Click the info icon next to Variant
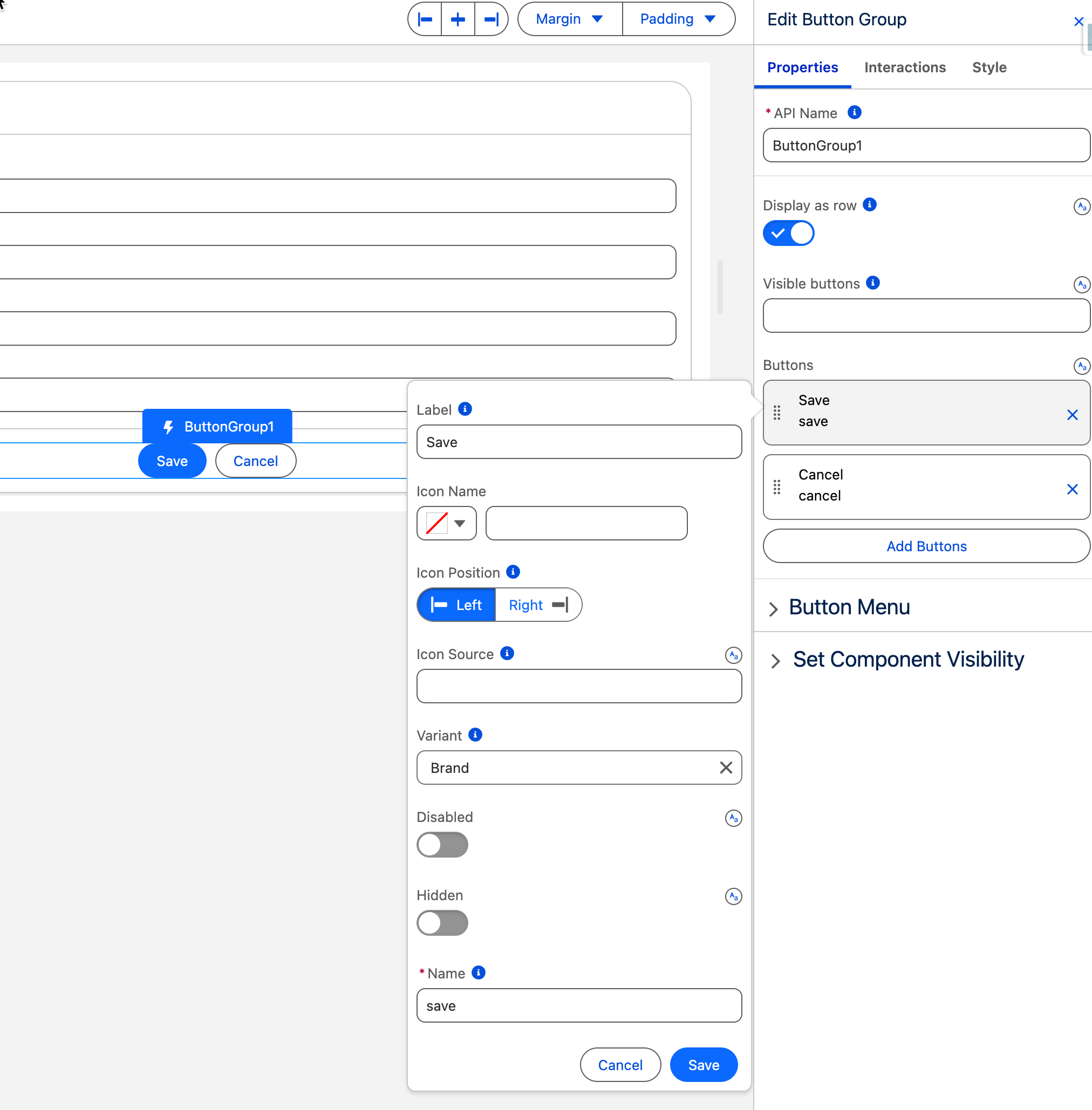 pos(475,735)
